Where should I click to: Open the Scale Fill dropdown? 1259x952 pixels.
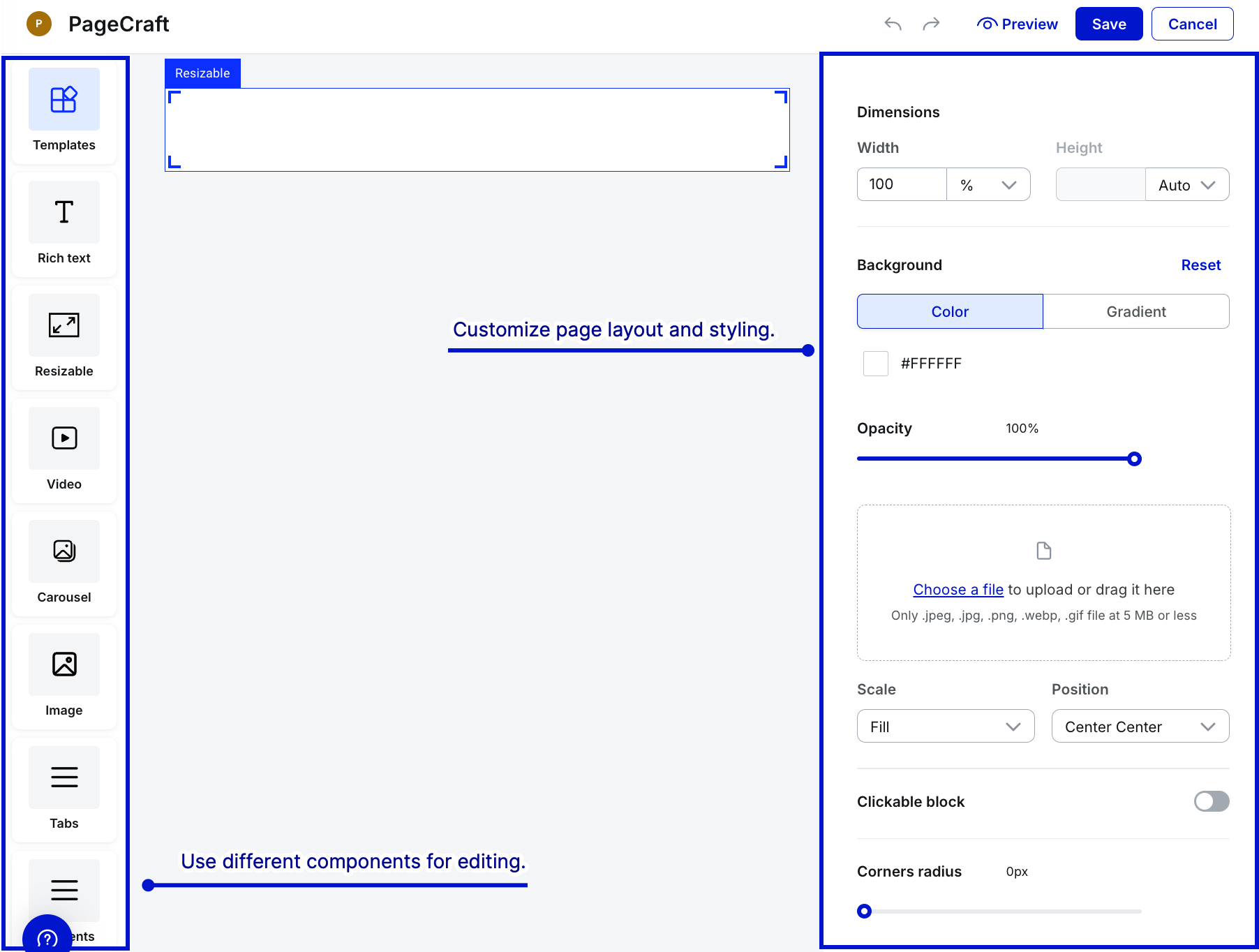click(945, 727)
